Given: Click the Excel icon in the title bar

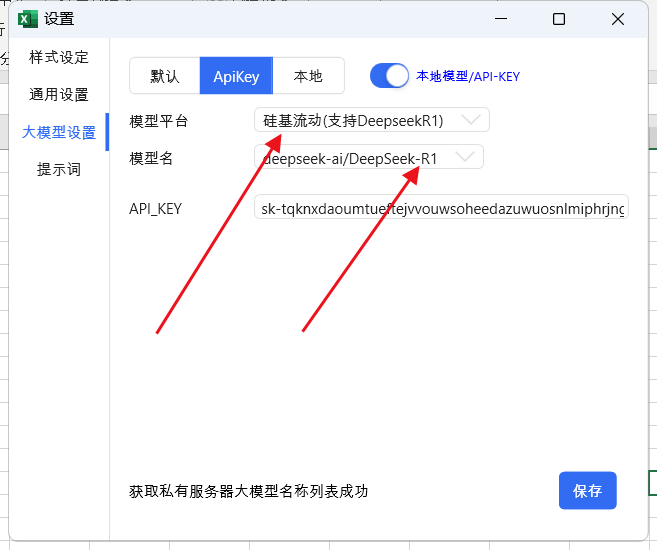Looking at the screenshot, I should 27,19.
